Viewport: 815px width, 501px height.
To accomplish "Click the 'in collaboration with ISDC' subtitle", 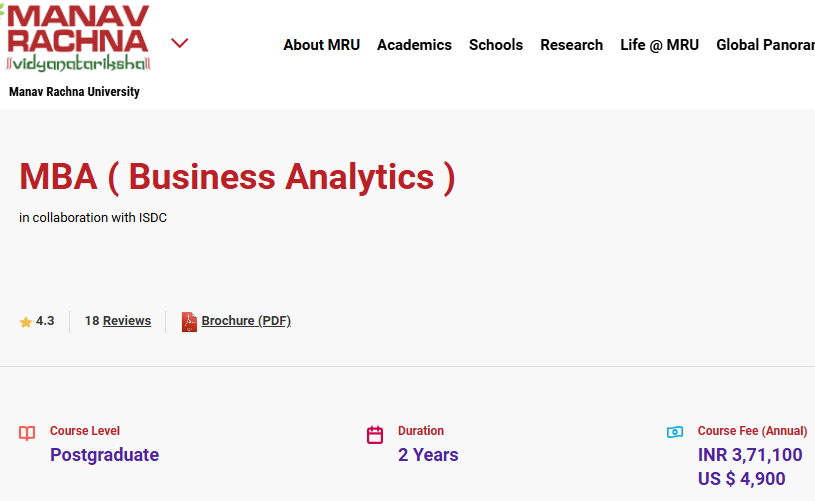I will pos(93,218).
